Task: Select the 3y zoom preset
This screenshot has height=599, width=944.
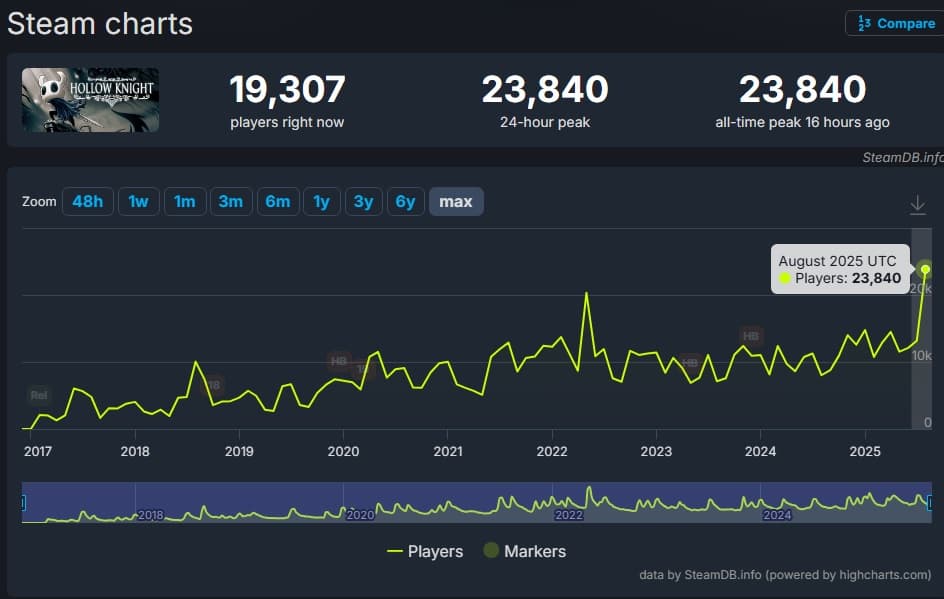Action: tap(363, 201)
